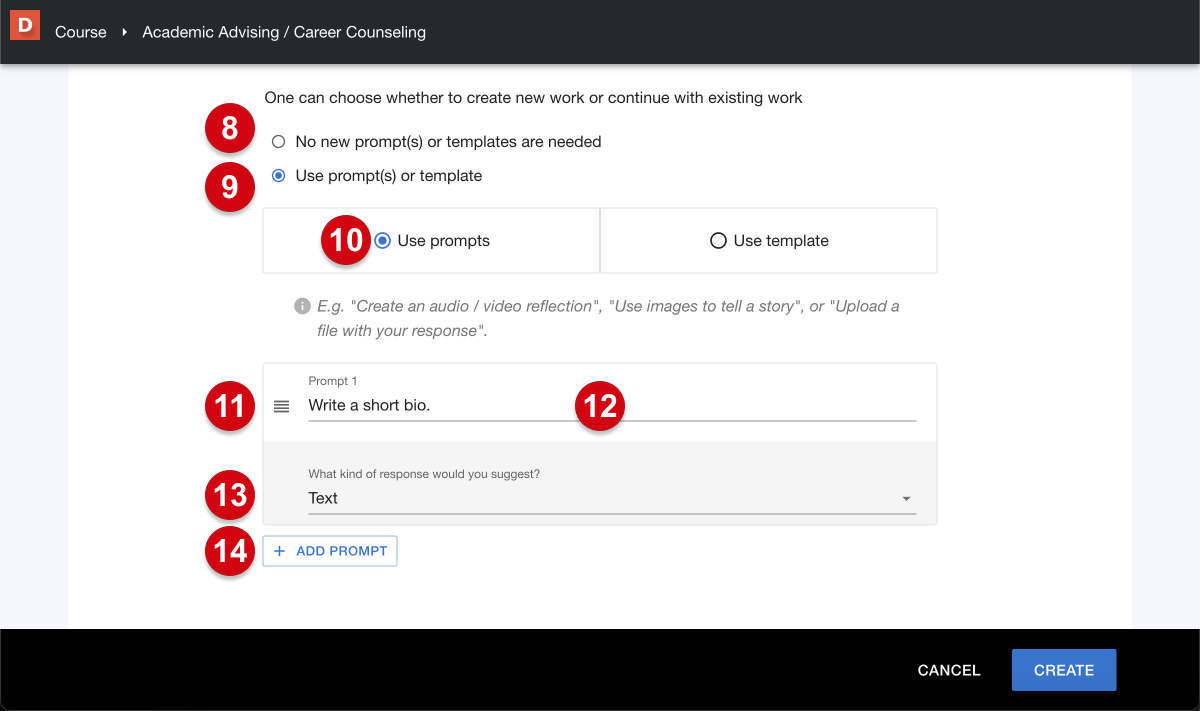This screenshot has width=1200, height=711.
Task: Enable the 'Use prompts' option
Action: click(x=381, y=240)
